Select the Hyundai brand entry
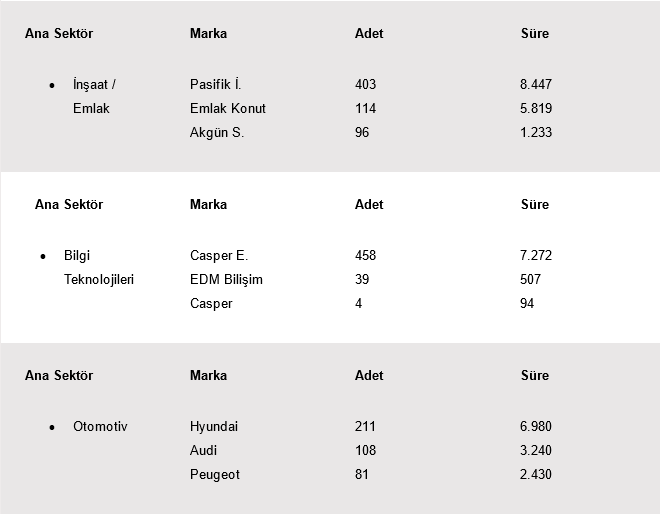 pyautogui.click(x=214, y=427)
